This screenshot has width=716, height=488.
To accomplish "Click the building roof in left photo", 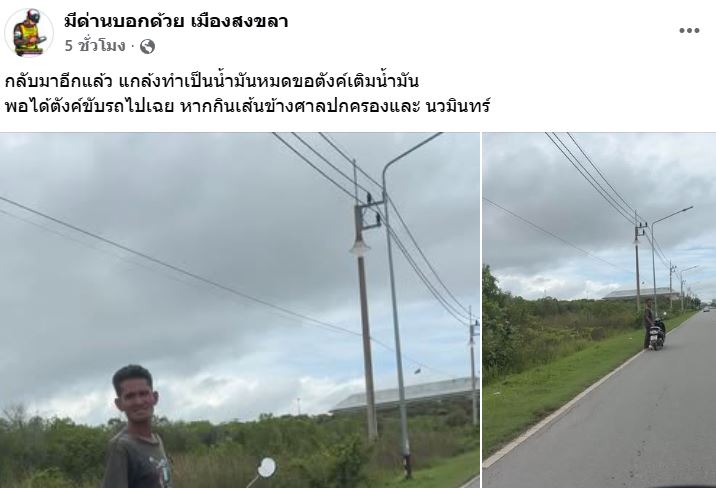I will tap(406, 395).
